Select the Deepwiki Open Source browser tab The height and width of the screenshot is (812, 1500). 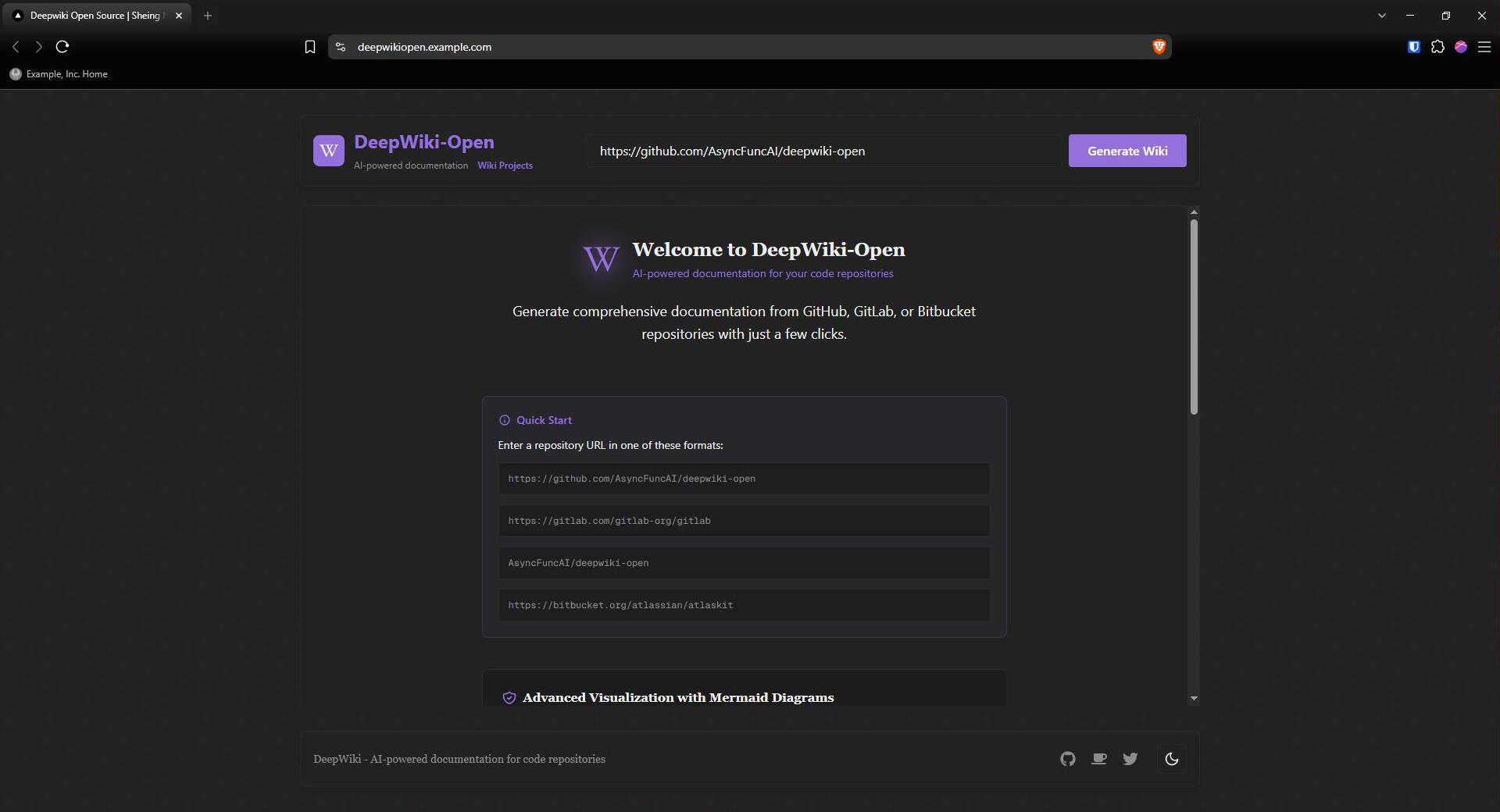point(98,16)
